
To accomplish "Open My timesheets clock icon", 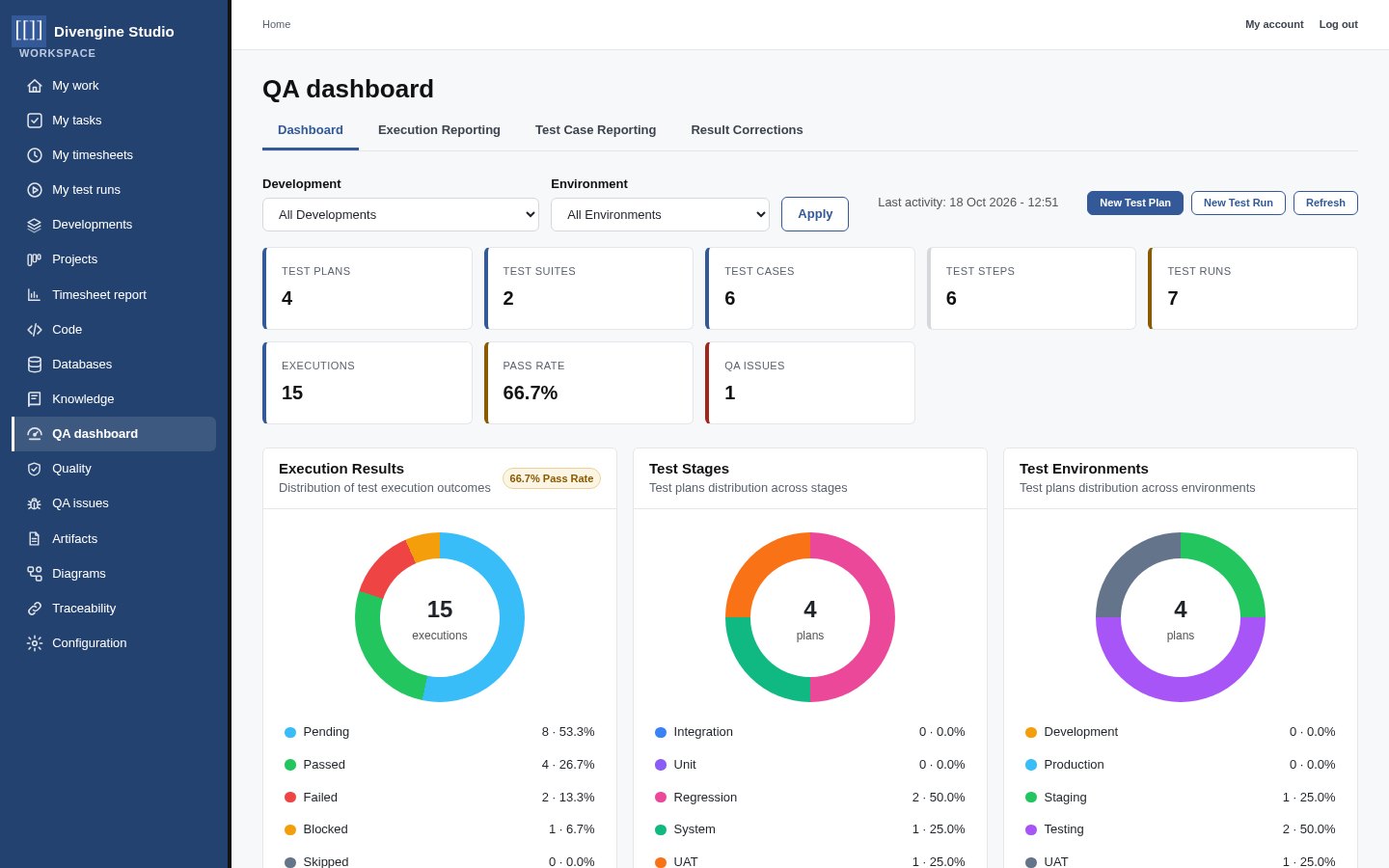I will pos(35,155).
